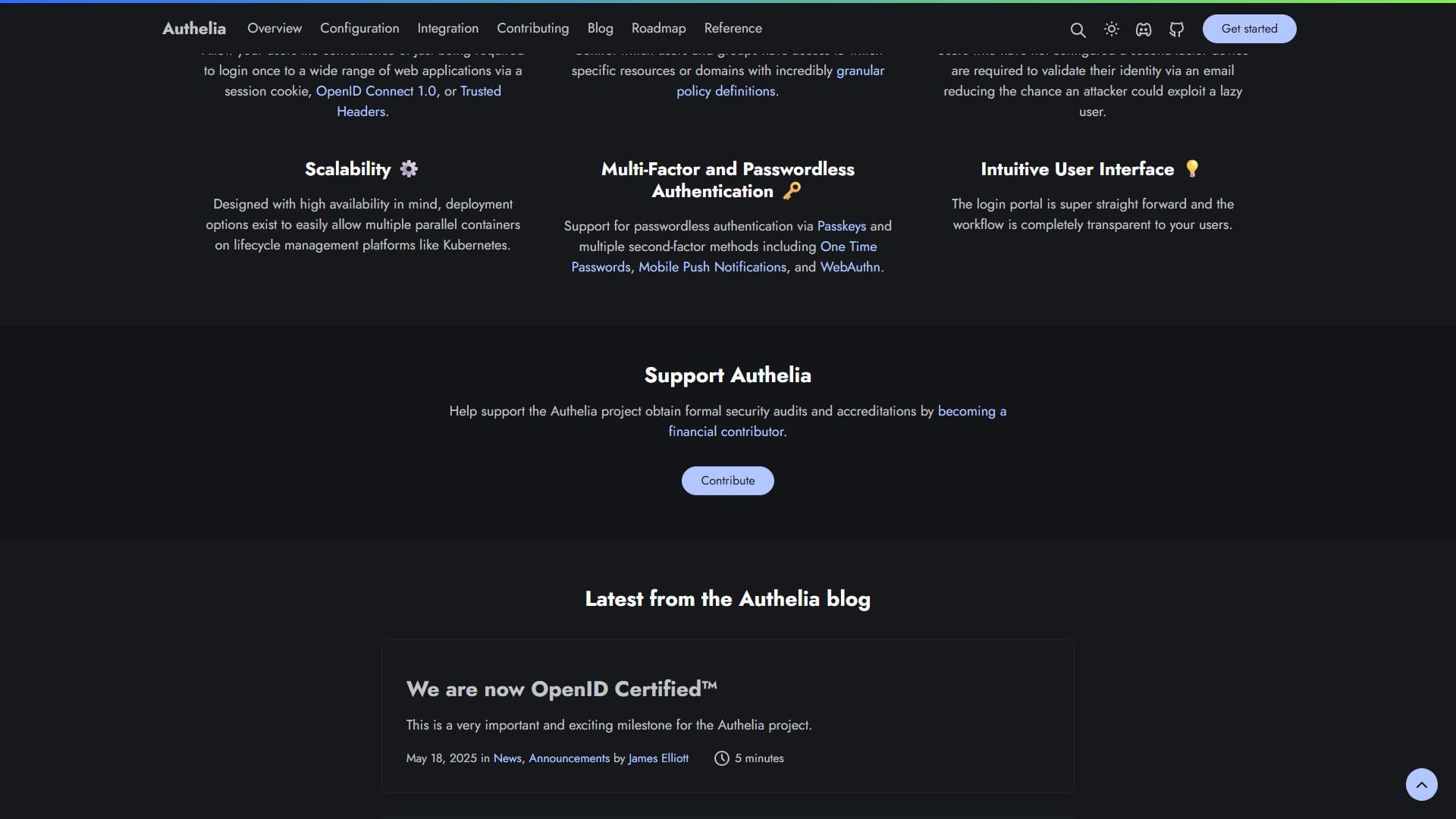Follow the WebAuthn link
1456x819 pixels.
click(850, 267)
